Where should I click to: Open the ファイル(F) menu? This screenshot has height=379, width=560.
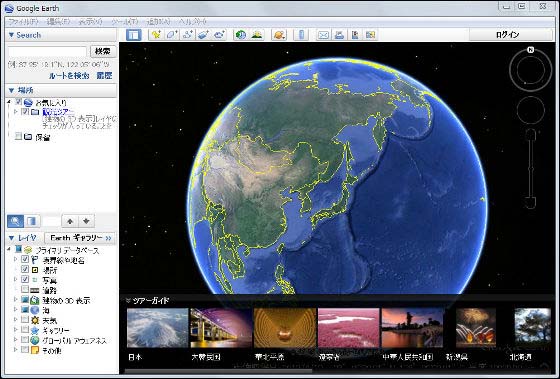pos(23,22)
